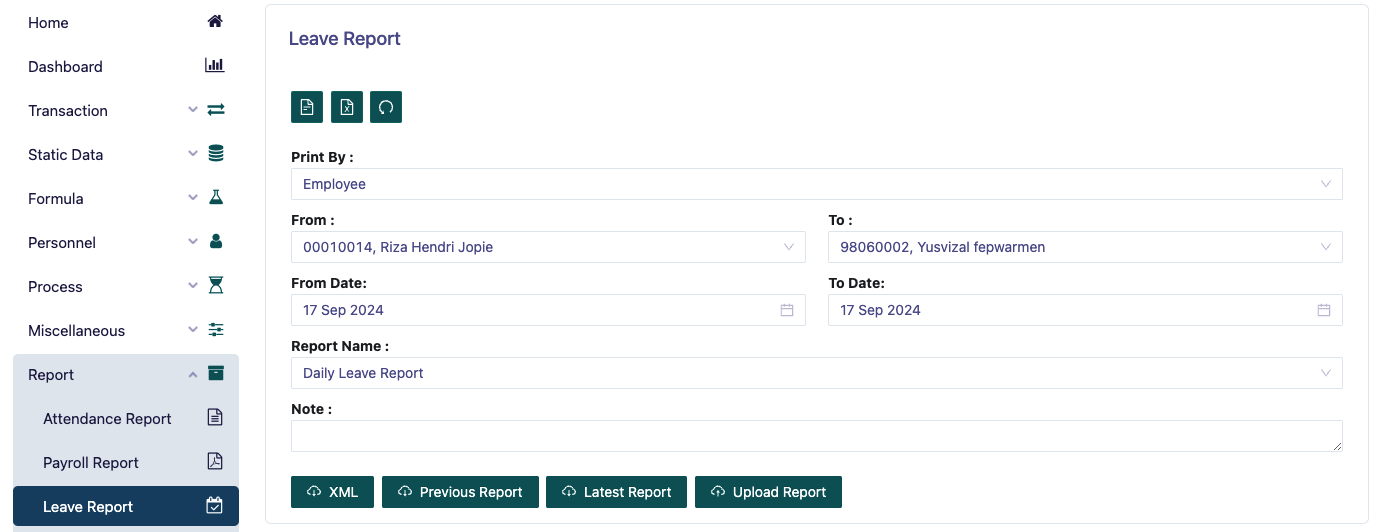Open calendar icon in From Date field

coord(787,310)
